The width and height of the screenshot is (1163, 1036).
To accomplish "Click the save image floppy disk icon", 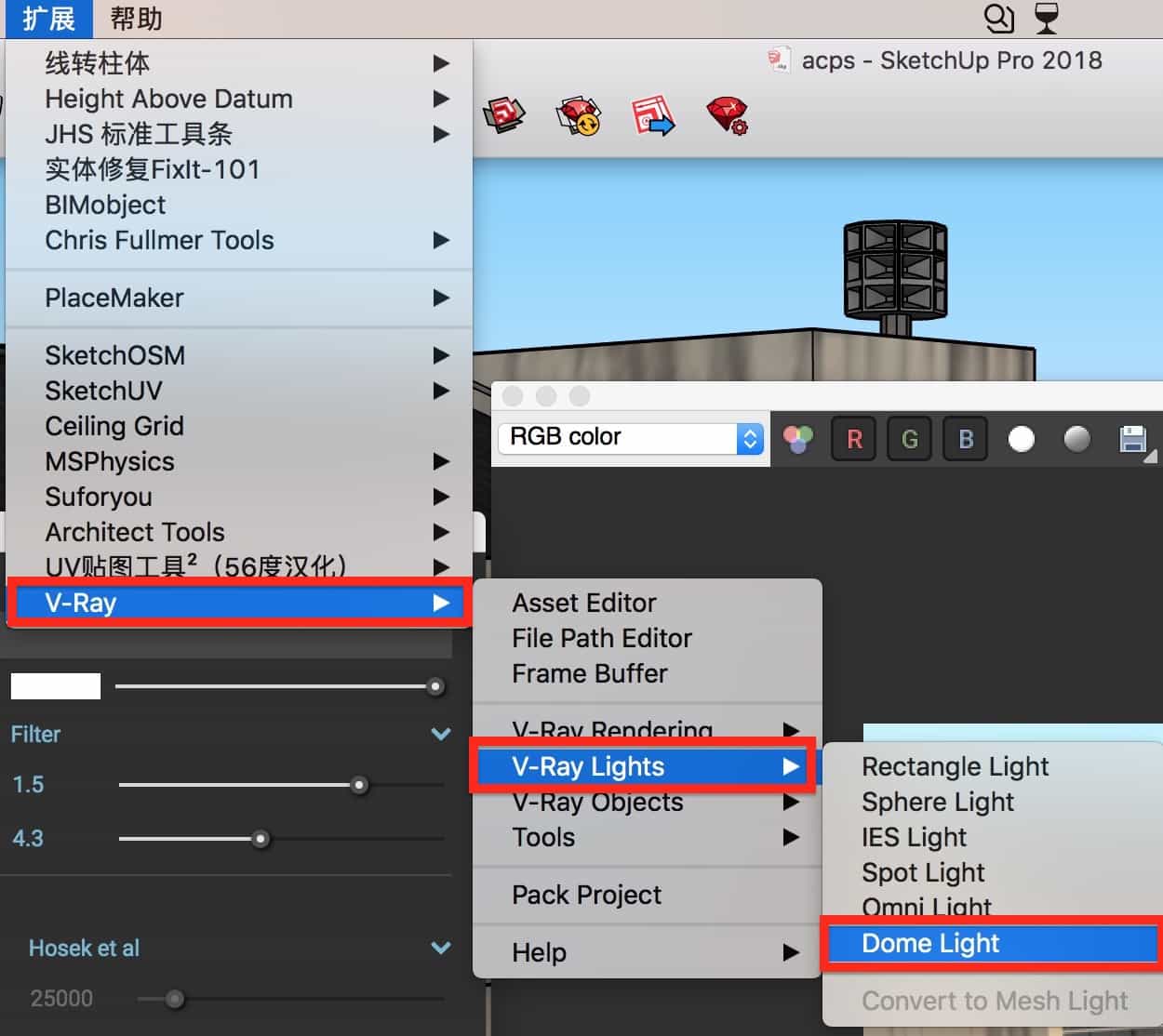I will (x=1133, y=438).
